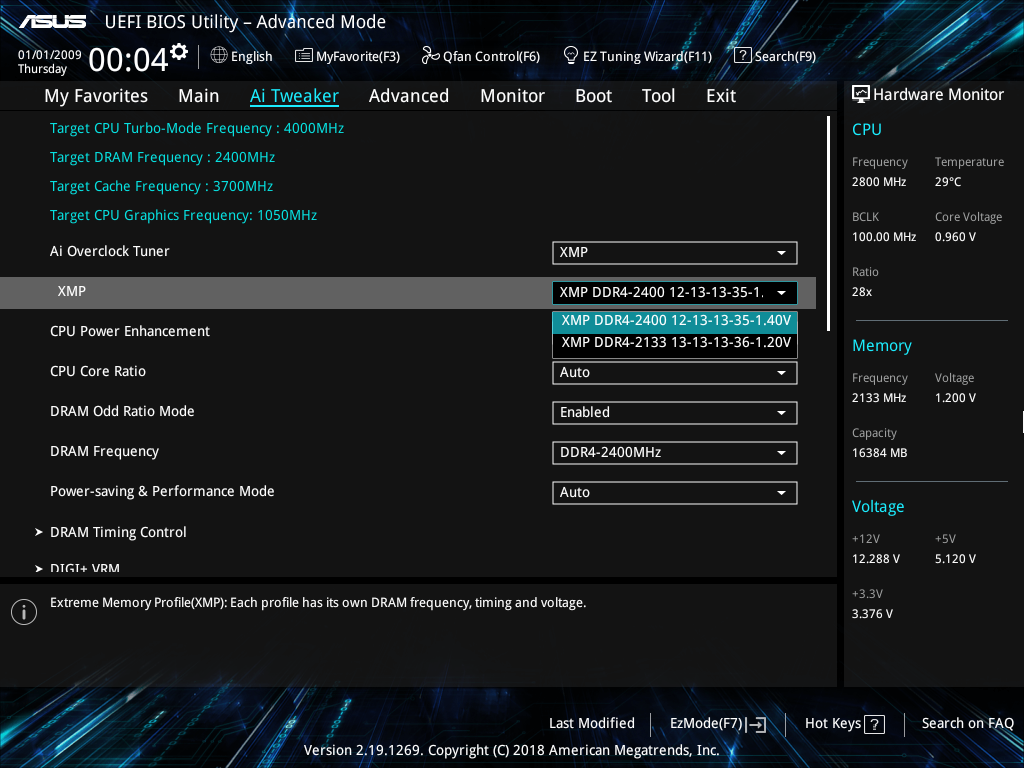The image size is (1024, 768).
Task: Click +12V reading 12.288 V
Action: coord(876,559)
